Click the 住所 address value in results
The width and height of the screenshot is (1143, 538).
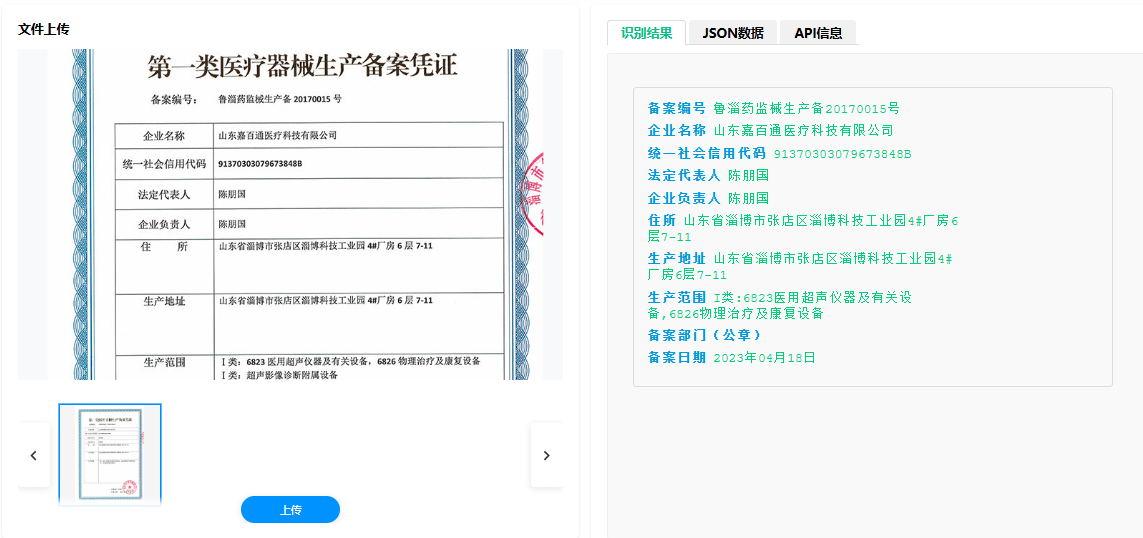click(x=803, y=228)
